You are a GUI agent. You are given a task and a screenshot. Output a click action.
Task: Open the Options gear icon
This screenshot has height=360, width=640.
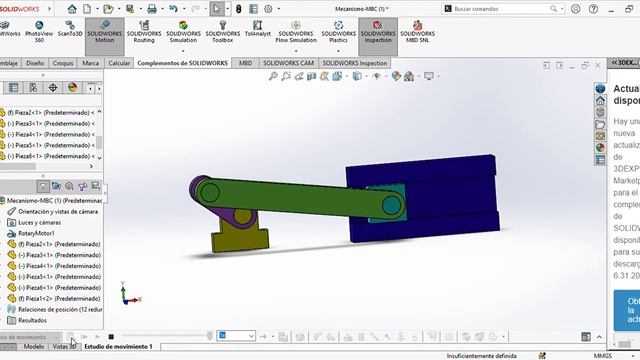tap(268, 9)
